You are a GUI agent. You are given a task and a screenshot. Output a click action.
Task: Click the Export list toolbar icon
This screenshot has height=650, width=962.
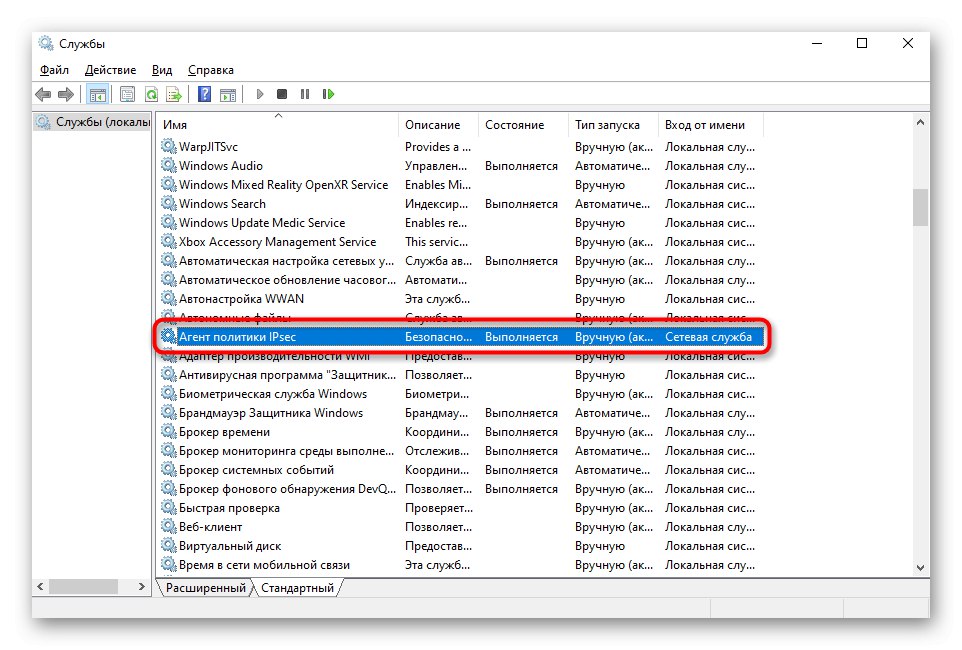[174, 94]
